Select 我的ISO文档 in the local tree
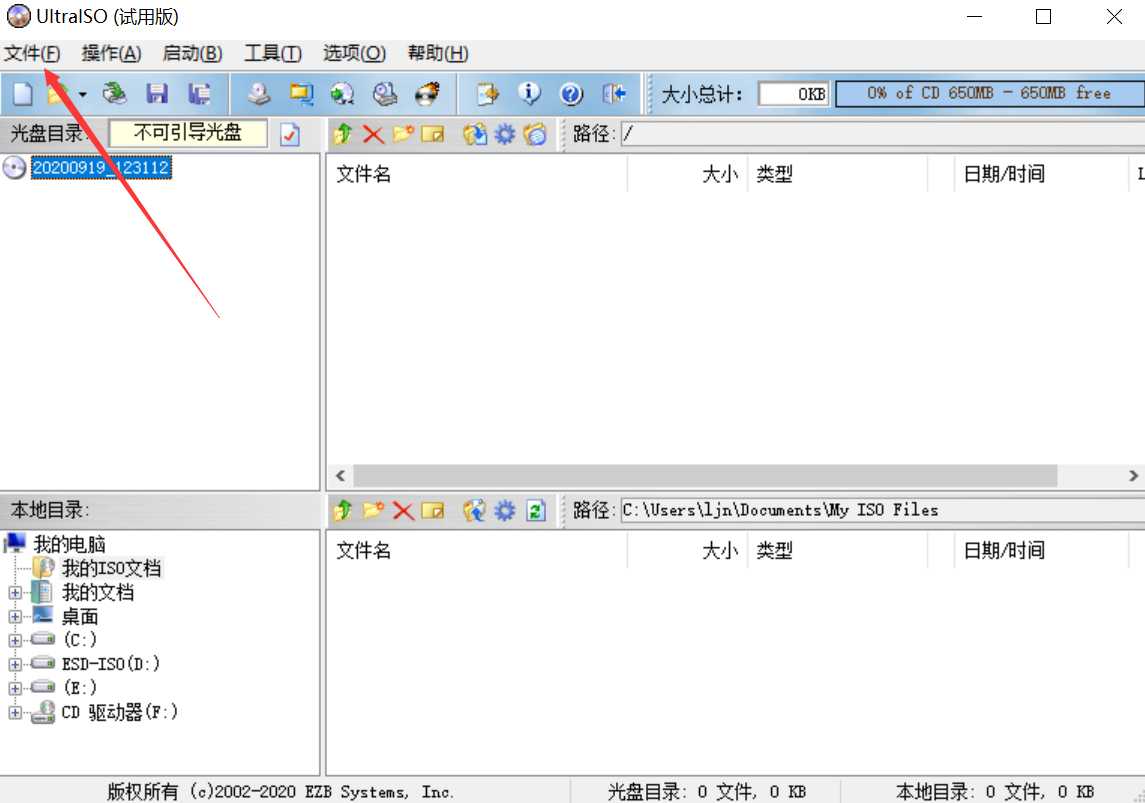This screenshot has height=803, width=1145. [x=111, y=568]
